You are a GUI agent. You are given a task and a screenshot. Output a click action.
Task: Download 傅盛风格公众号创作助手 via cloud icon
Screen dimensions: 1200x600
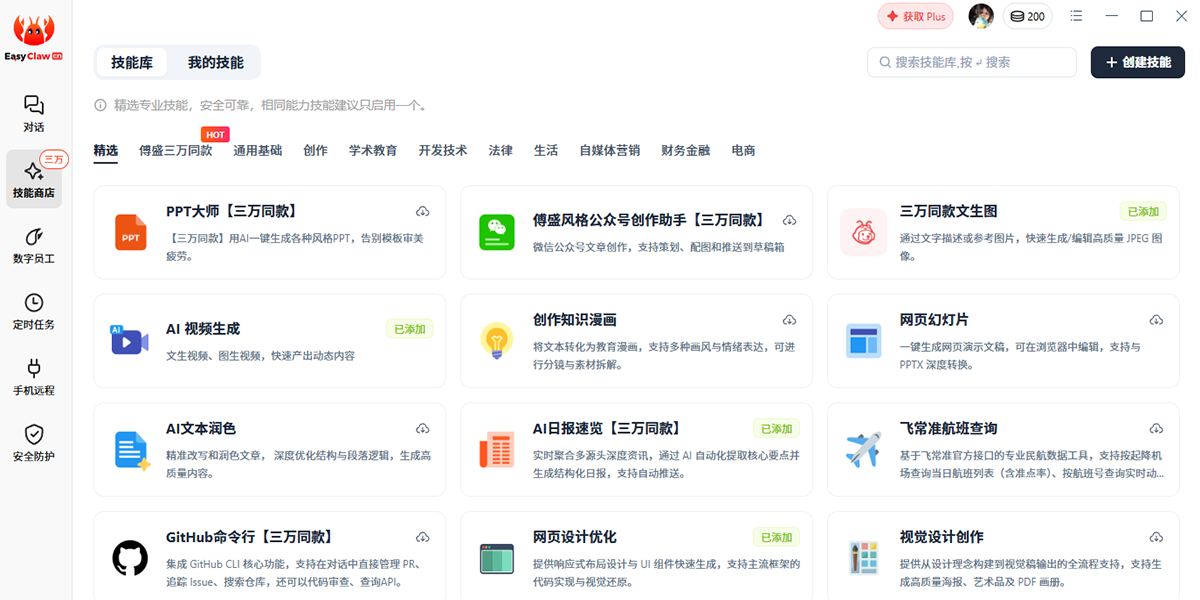click(790, 220)
